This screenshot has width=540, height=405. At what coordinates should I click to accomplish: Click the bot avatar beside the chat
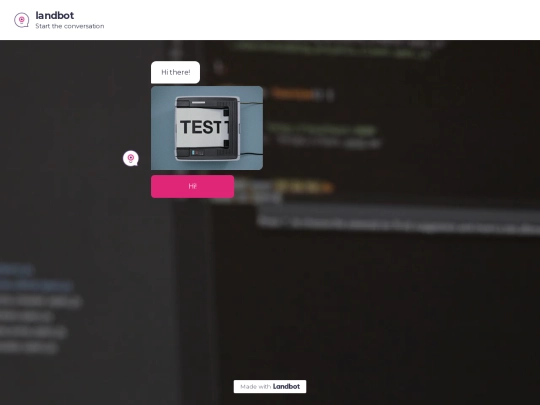coord(131,158)
